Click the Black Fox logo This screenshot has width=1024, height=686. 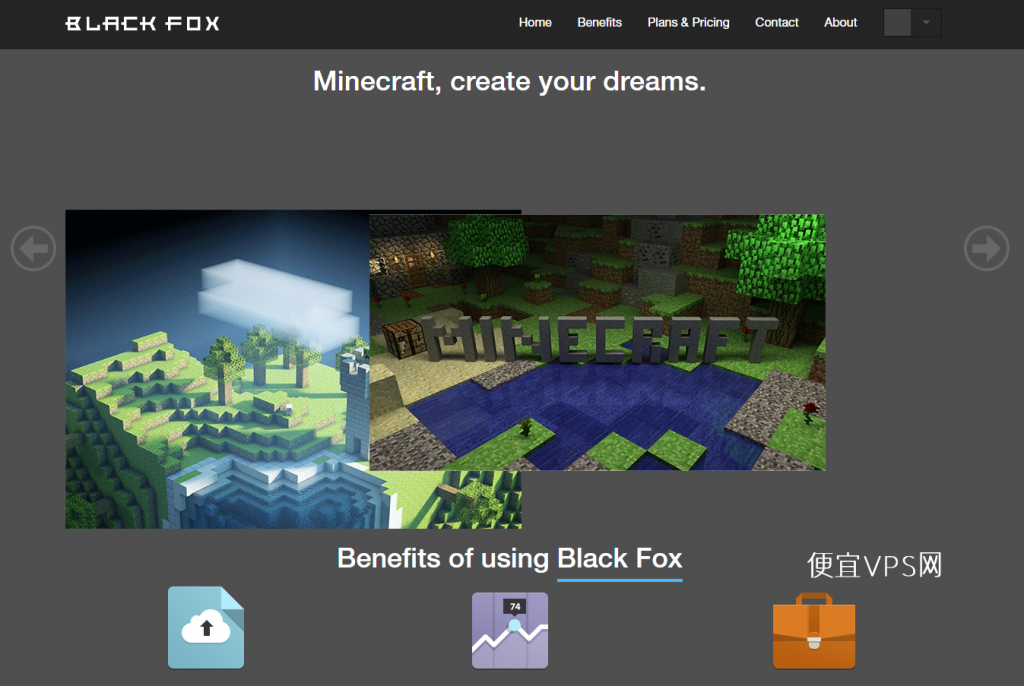tap(142, 24)
